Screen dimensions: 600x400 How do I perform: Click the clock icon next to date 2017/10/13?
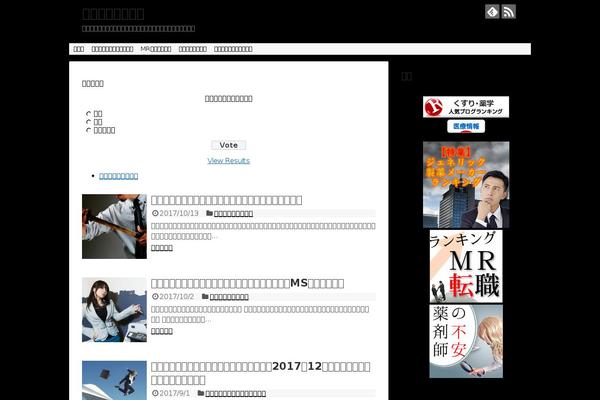coord(155,213)
